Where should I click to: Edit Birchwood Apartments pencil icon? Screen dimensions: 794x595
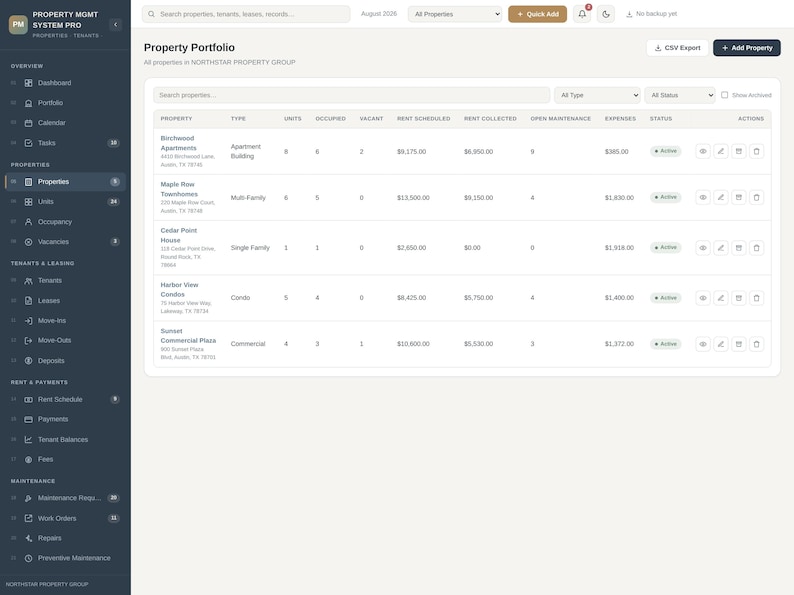(x=721, y=151)
